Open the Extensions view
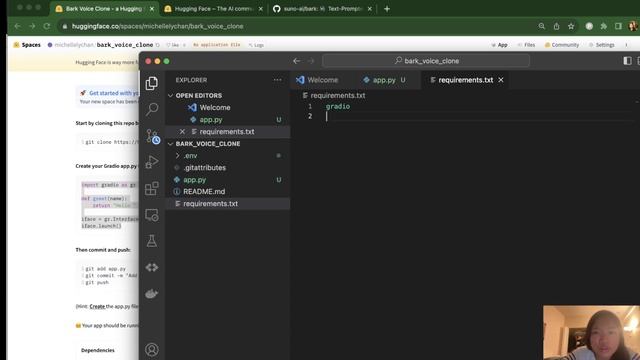 click(x=152, y=188)
